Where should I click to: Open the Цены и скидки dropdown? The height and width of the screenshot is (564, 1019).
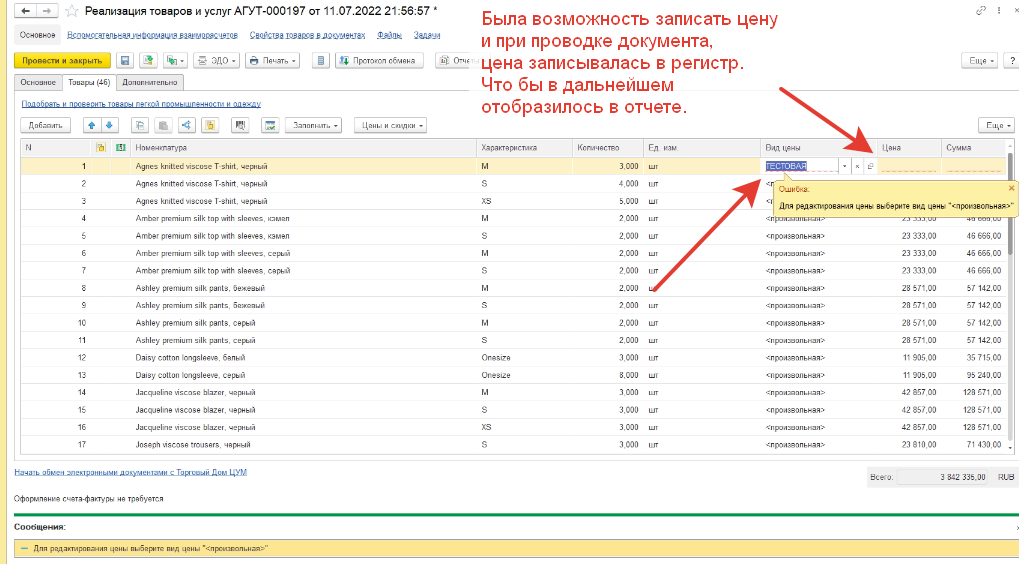pyautogui.click(x=390, y=125)
